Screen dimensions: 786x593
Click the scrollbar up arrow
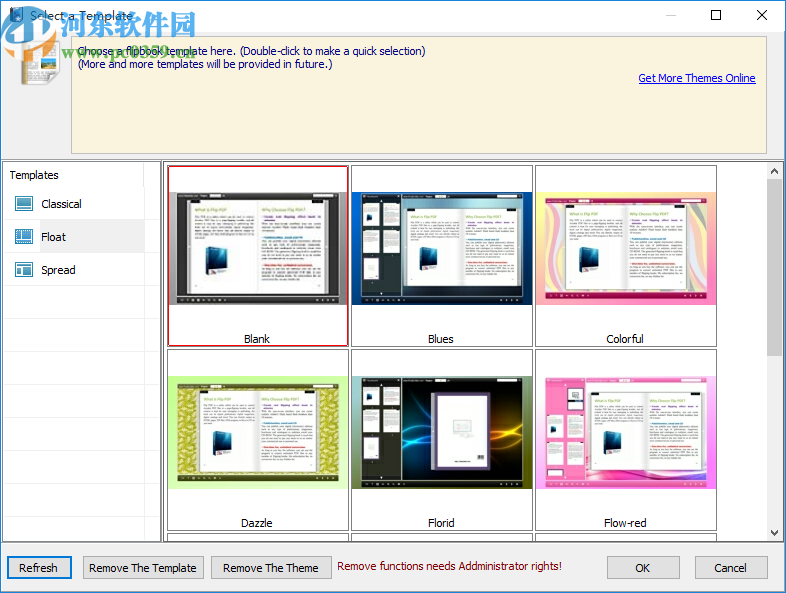[x=774, y=171]
